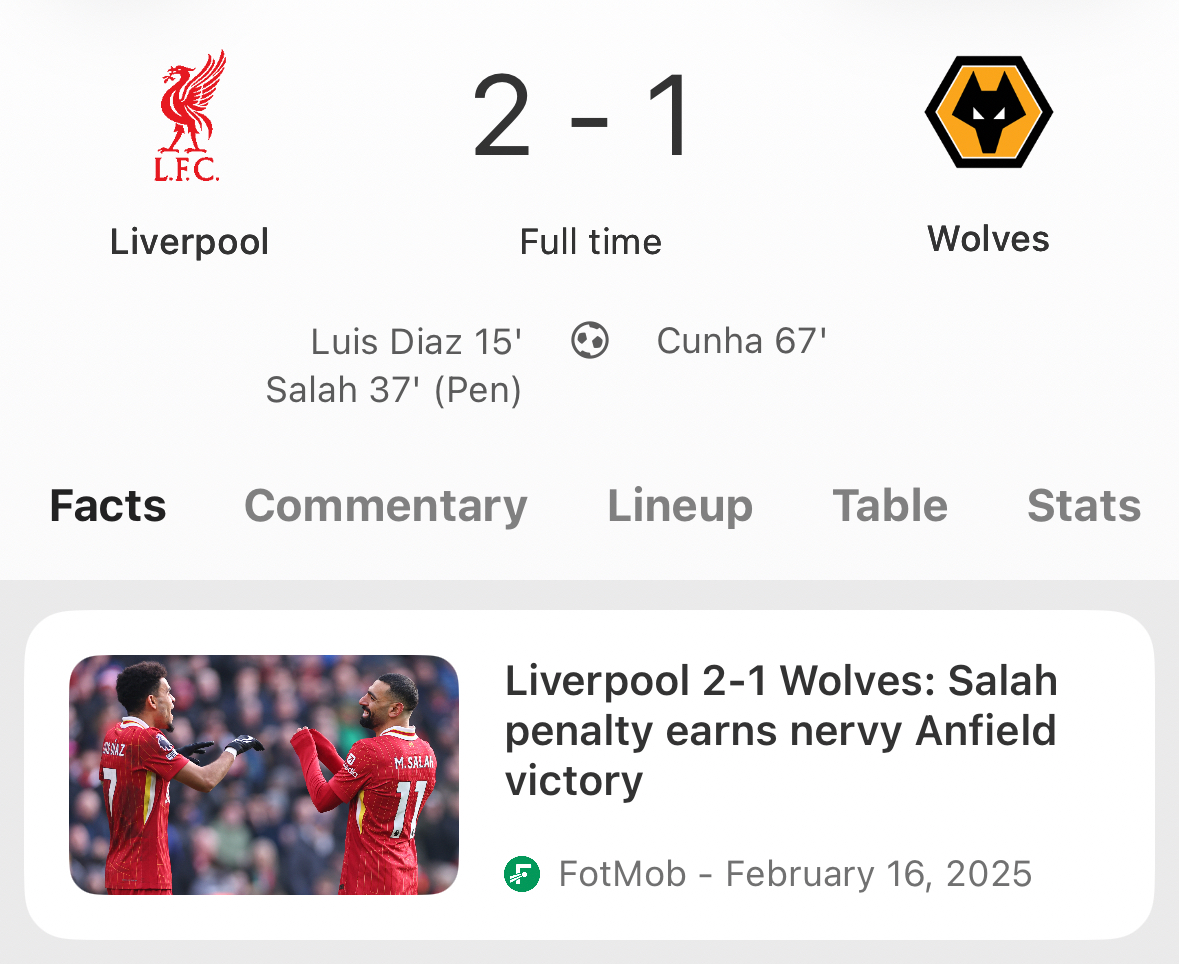Screen dimensions: 1179x964
Task: Click the Luis Diaz 15' goal entry
Action: click(416, 342)
